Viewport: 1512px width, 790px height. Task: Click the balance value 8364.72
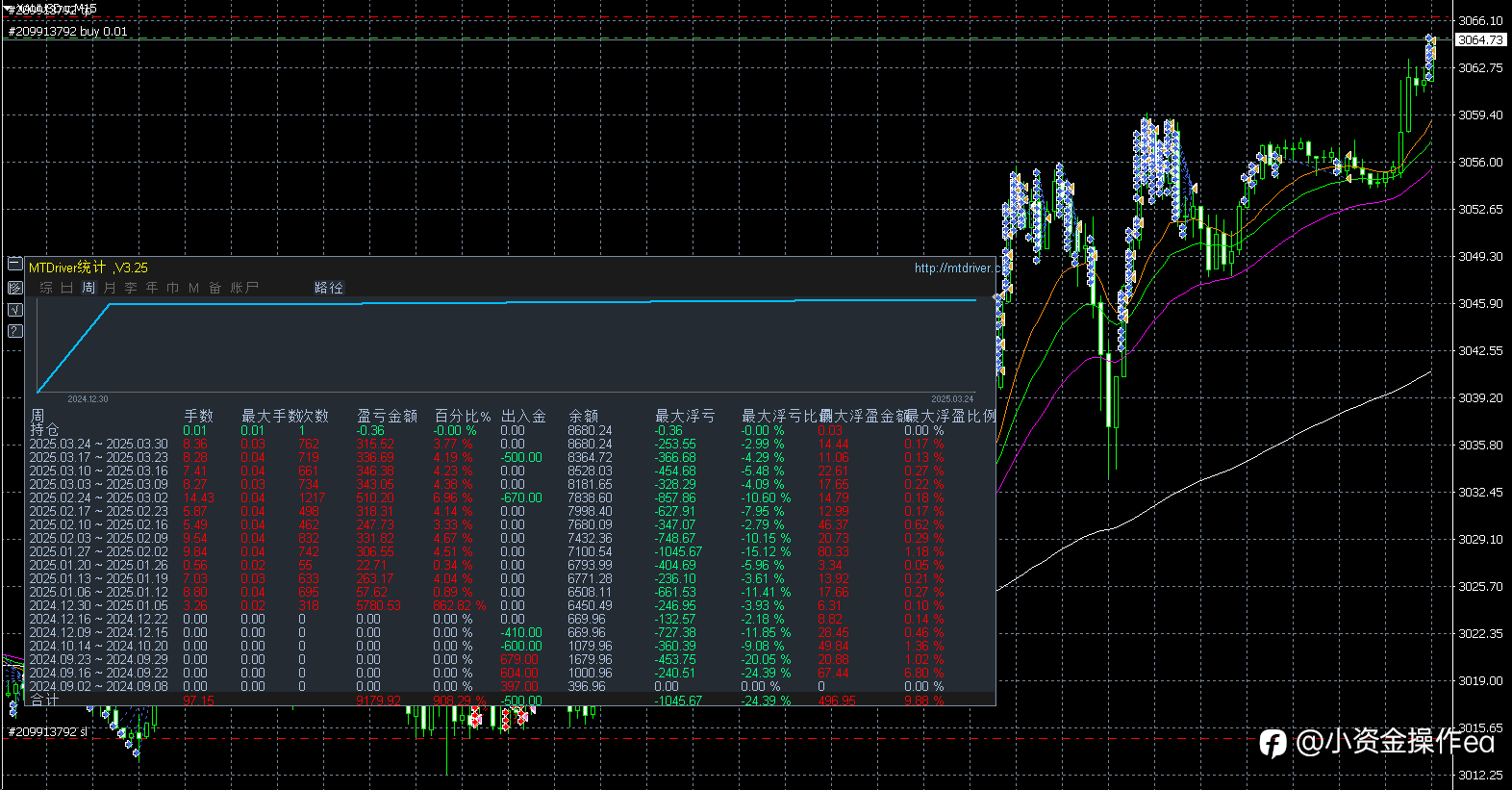(590, 457)
